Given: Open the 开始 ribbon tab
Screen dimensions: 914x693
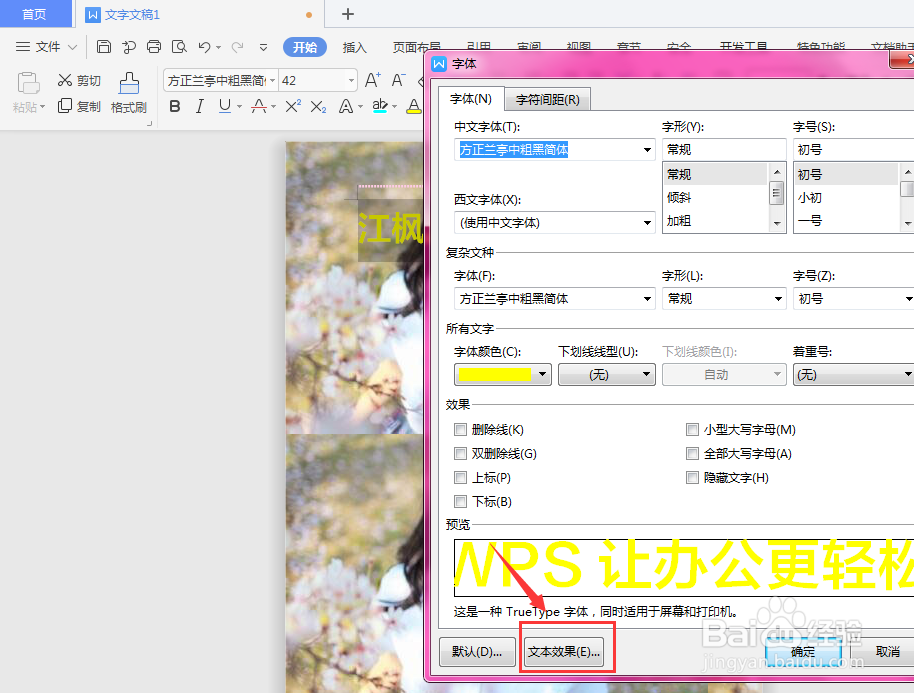Looking at the screenshot, I should click(305, 47).
